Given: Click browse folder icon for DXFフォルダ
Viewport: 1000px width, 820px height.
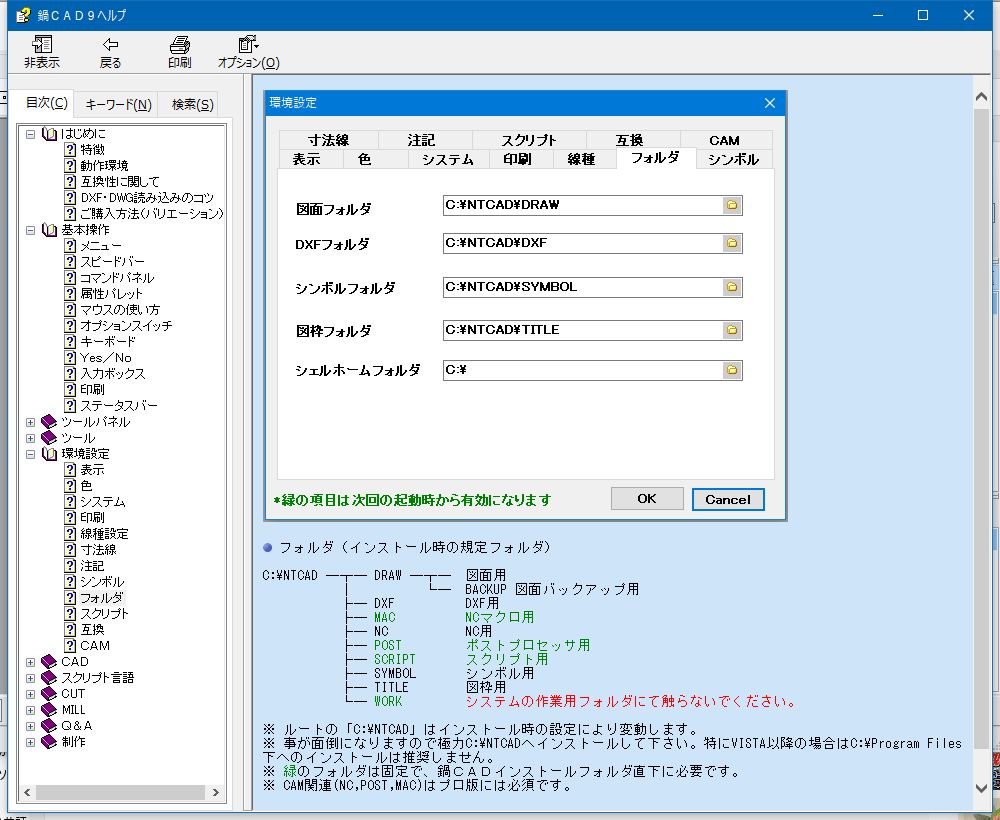Looking at the screenshot, I should [x=732, y=243].
